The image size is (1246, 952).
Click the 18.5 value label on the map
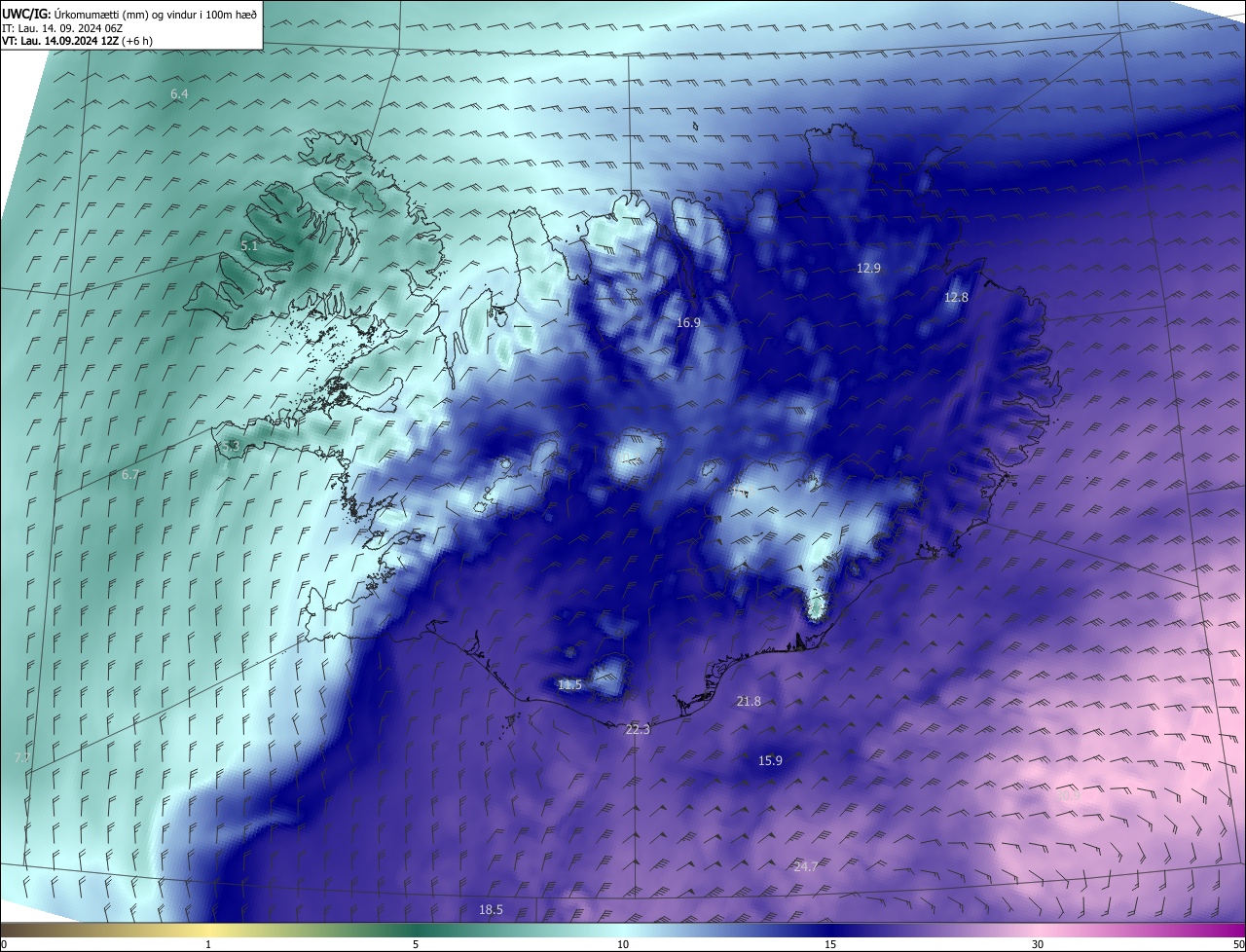(492, 910)
